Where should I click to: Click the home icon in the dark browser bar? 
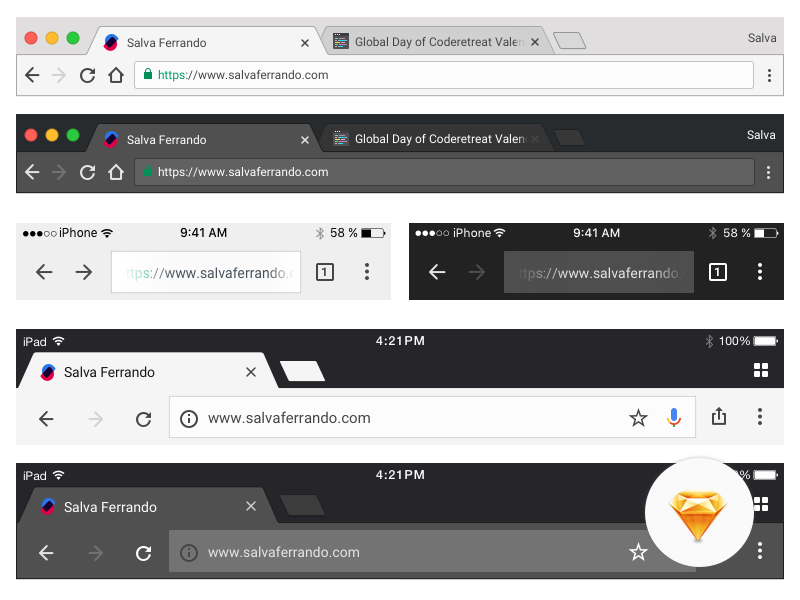click(x=115, y=171)
